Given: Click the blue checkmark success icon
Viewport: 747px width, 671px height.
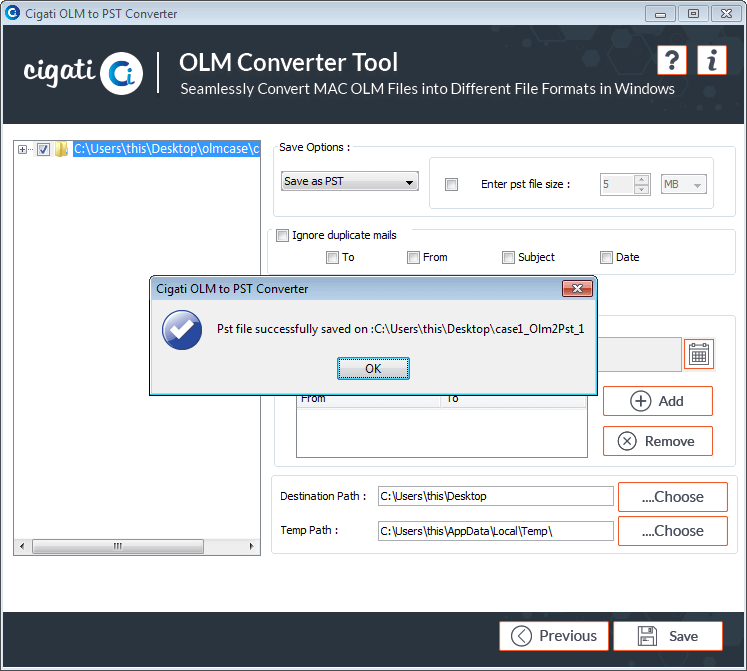Looking at the screenshot, I should click(182, 330).
